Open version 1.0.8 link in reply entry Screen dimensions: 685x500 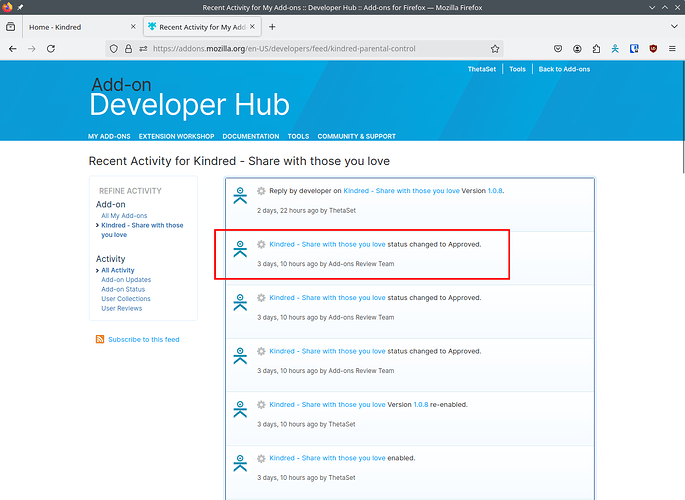495,191
